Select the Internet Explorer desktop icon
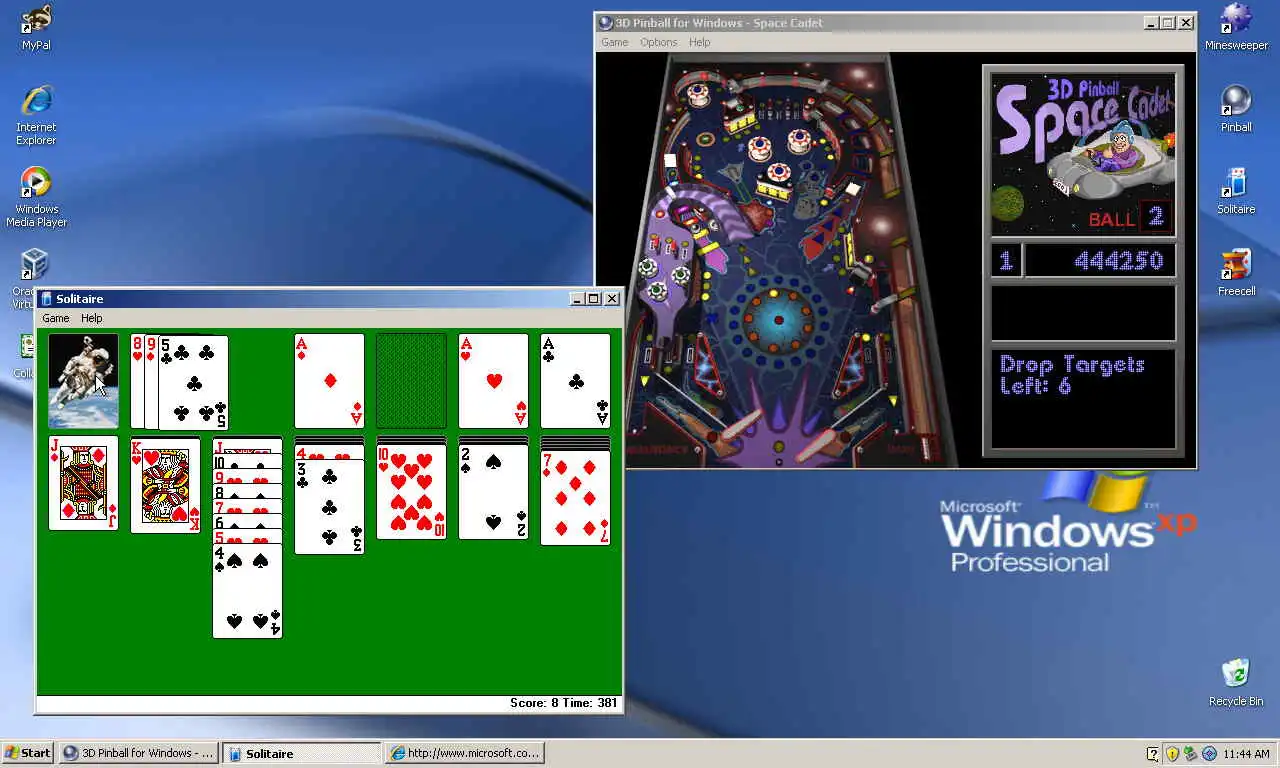Screen dimensions: 1280x768 point(36,115)
